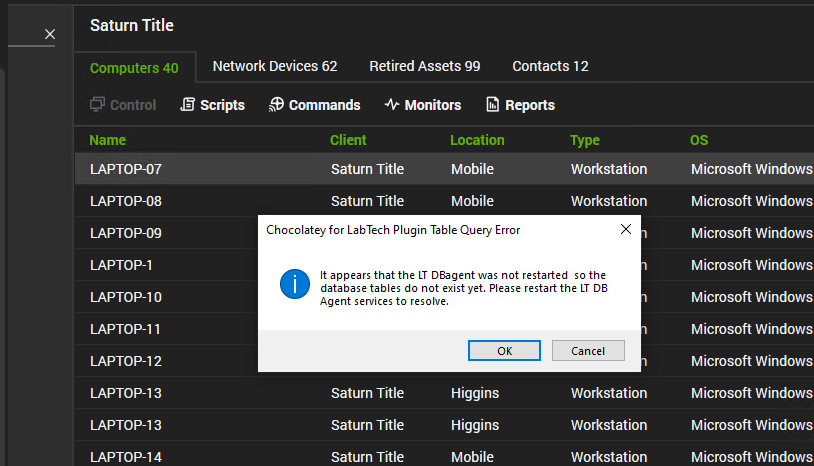Close the Chocolatey error dialog

(625, 229)
